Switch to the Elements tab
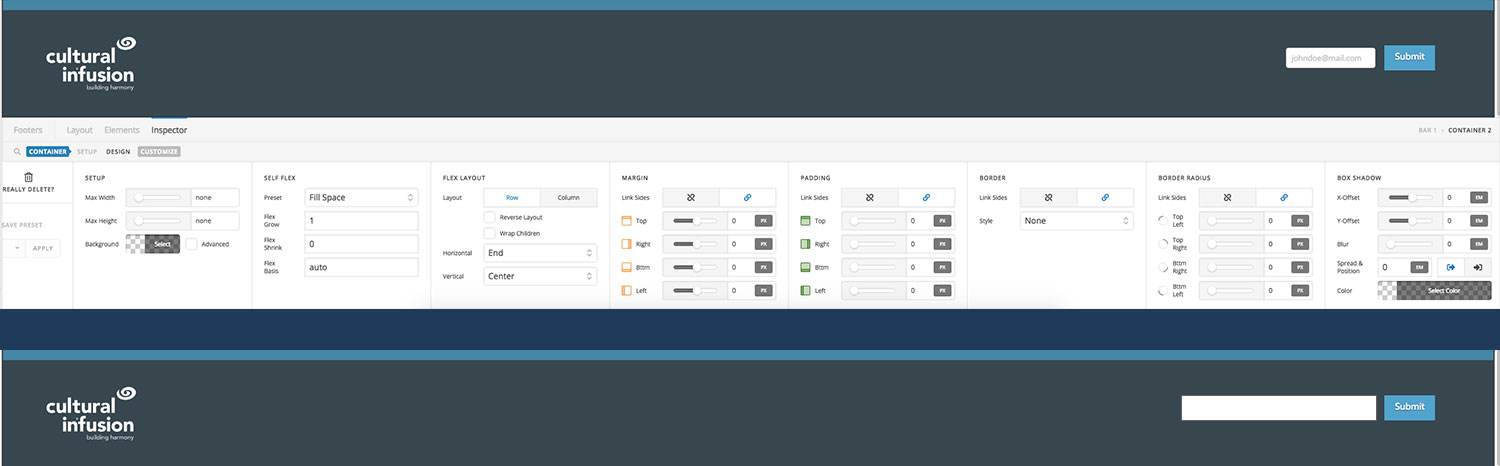The width and height of the screenshot is (1500, 466). point(122,130)
